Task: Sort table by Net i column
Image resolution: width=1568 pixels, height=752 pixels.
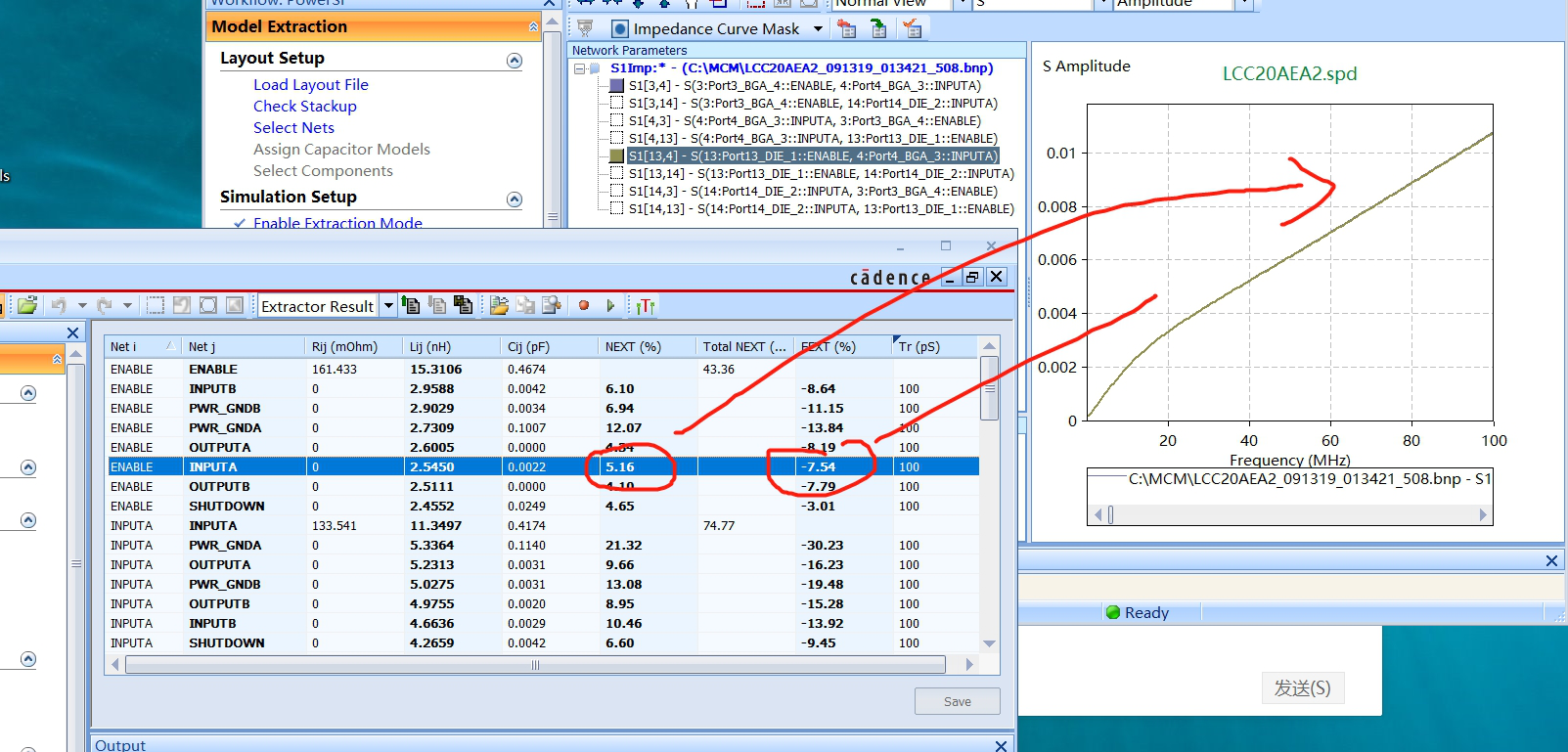Action: [x=144, y=346]
